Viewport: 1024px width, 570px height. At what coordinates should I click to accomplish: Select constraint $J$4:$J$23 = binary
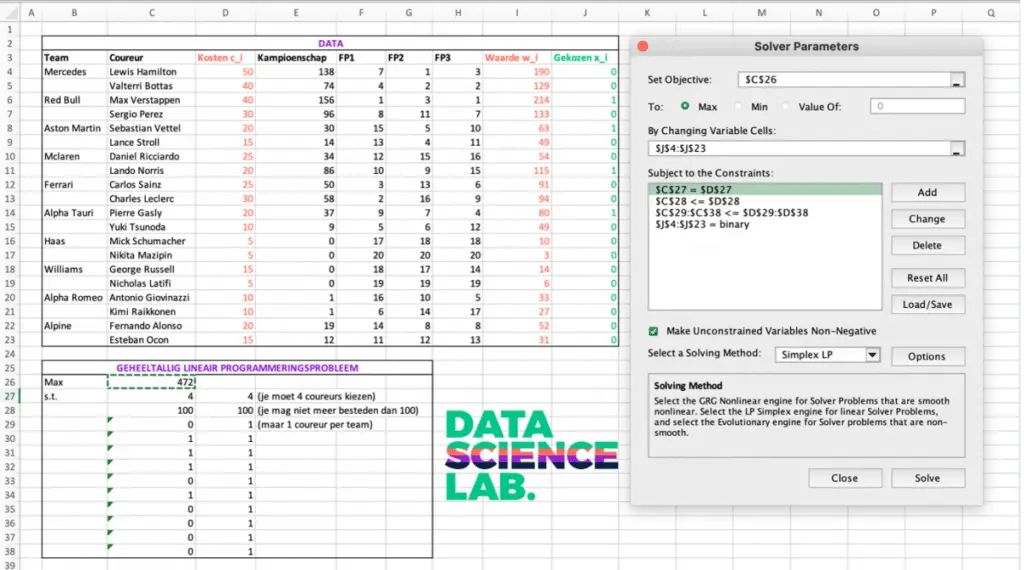[x=765, y=224]
